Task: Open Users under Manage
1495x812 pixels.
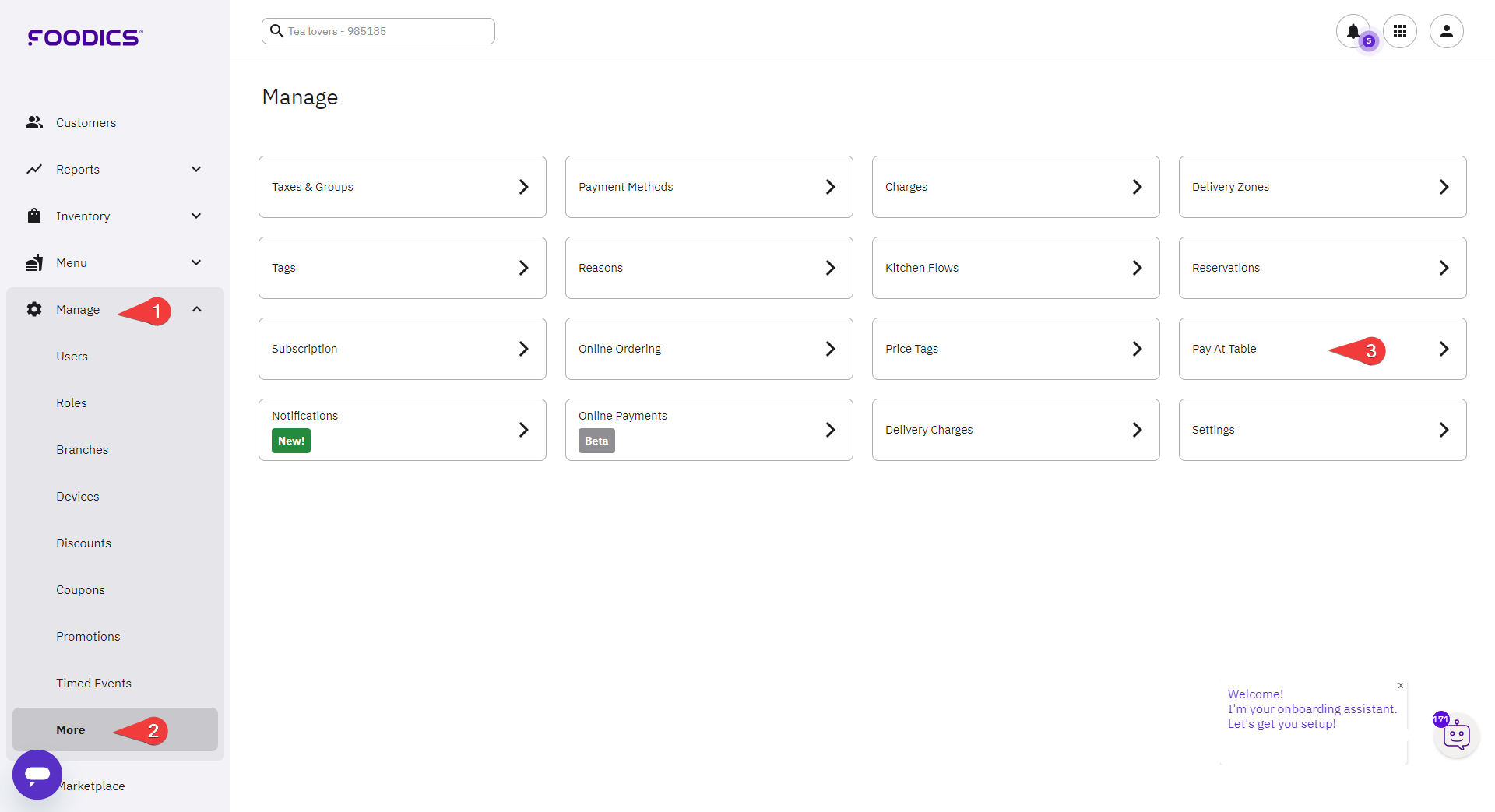Action: 72,357
